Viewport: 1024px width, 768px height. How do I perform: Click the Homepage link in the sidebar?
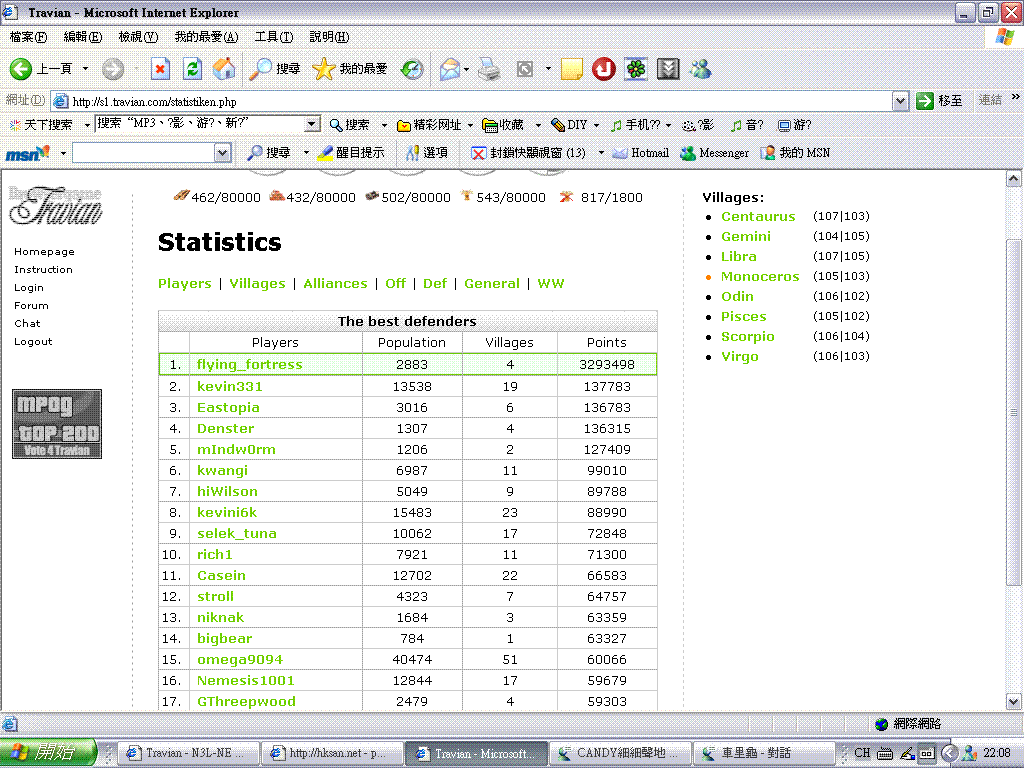tap(44, 251)
